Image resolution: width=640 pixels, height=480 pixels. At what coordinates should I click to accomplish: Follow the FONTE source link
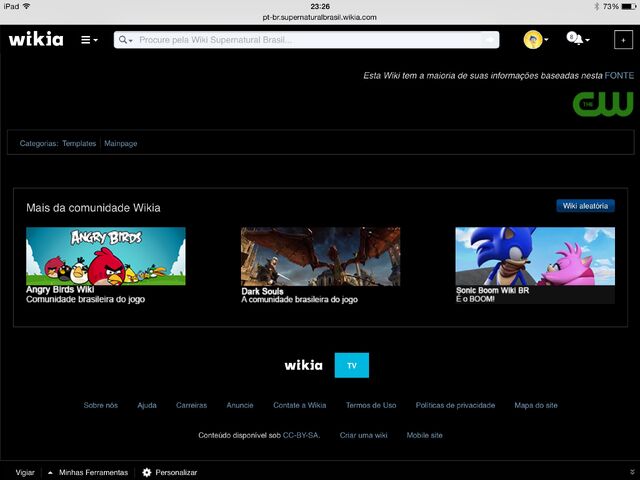point(619,76)
